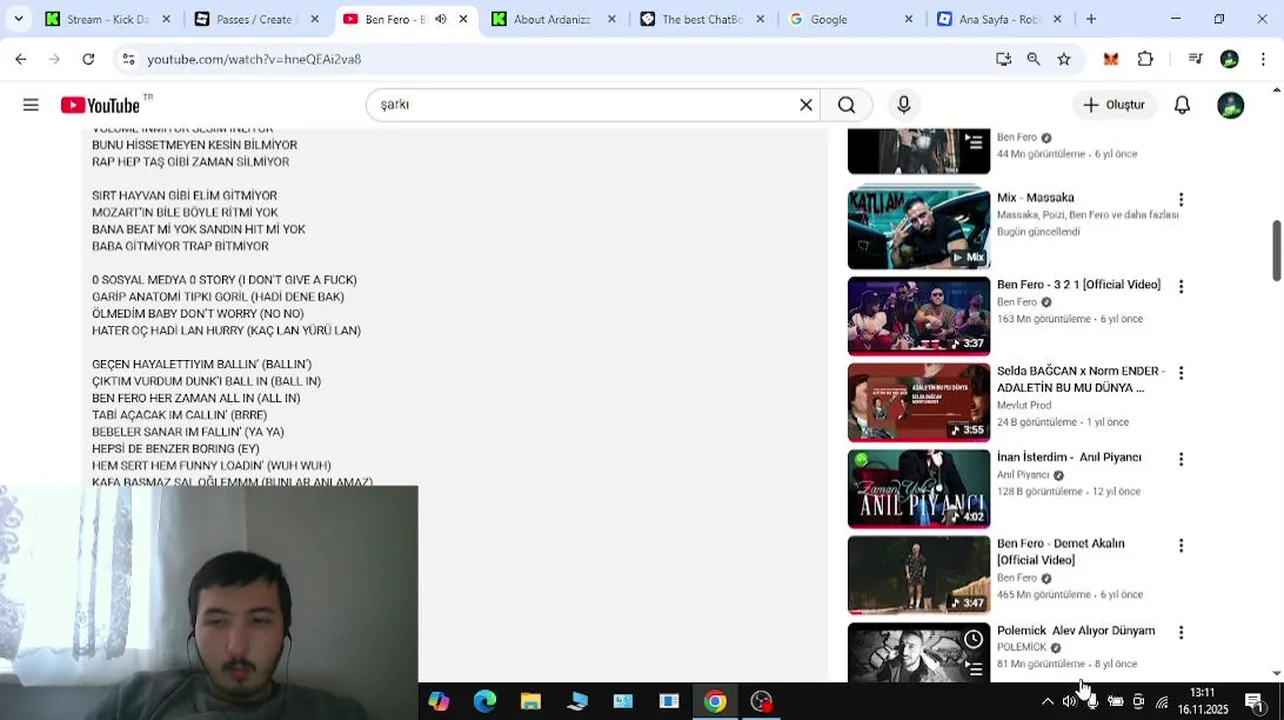The height and width of the screenshot is (720, 1284).
Task: Visit the POLEMICK channel name
Action: coord(1021,648)
